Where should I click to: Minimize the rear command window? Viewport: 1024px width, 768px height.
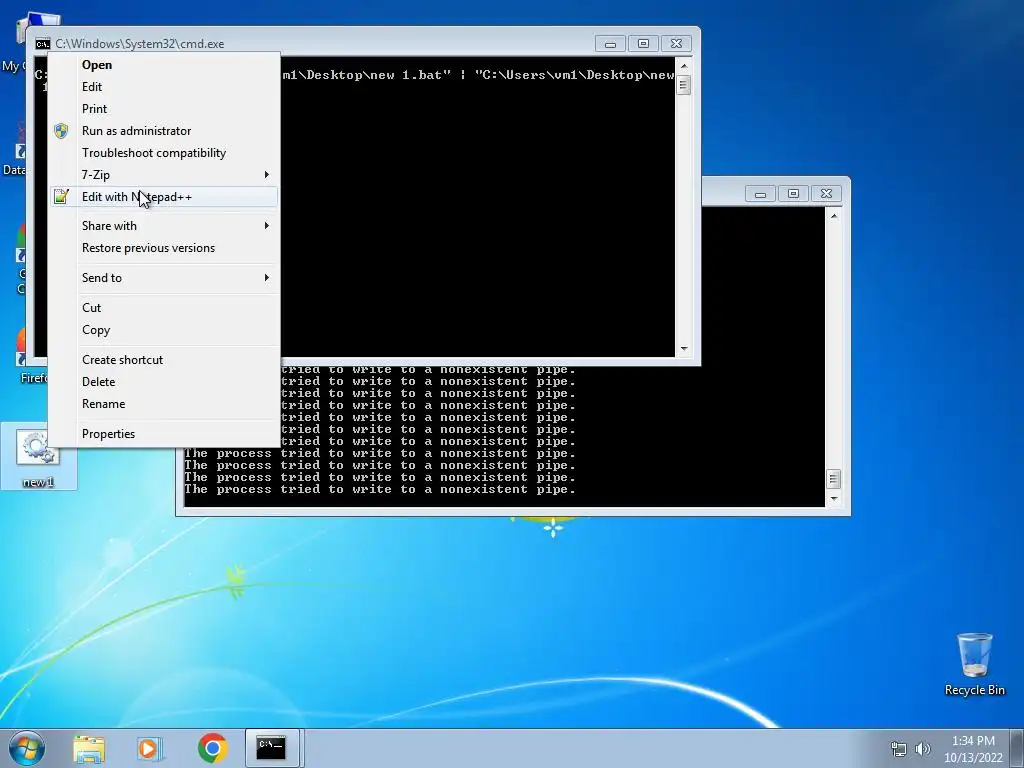[760, 194]
